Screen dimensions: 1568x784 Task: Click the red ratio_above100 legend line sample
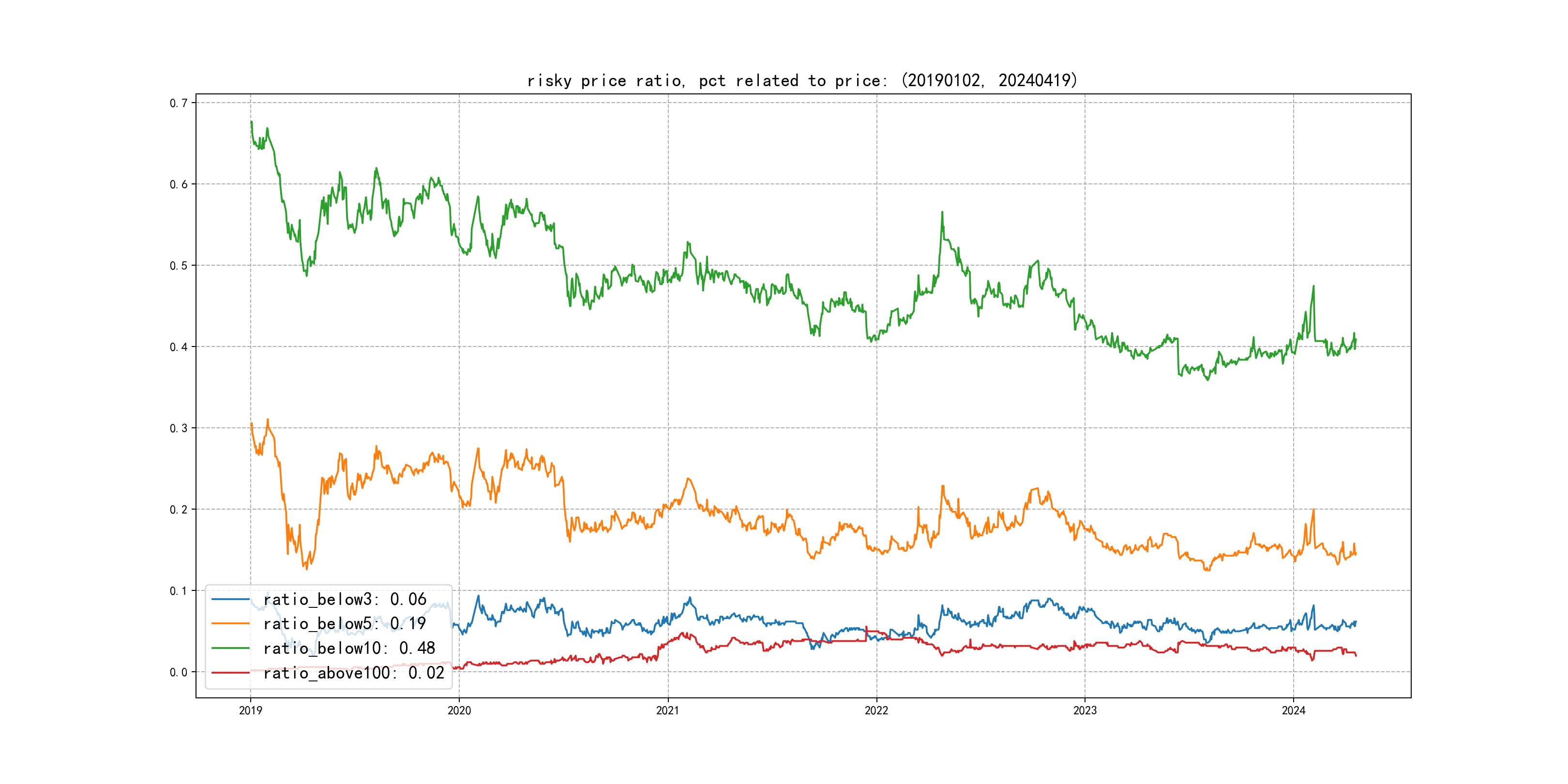coord(230,673)
